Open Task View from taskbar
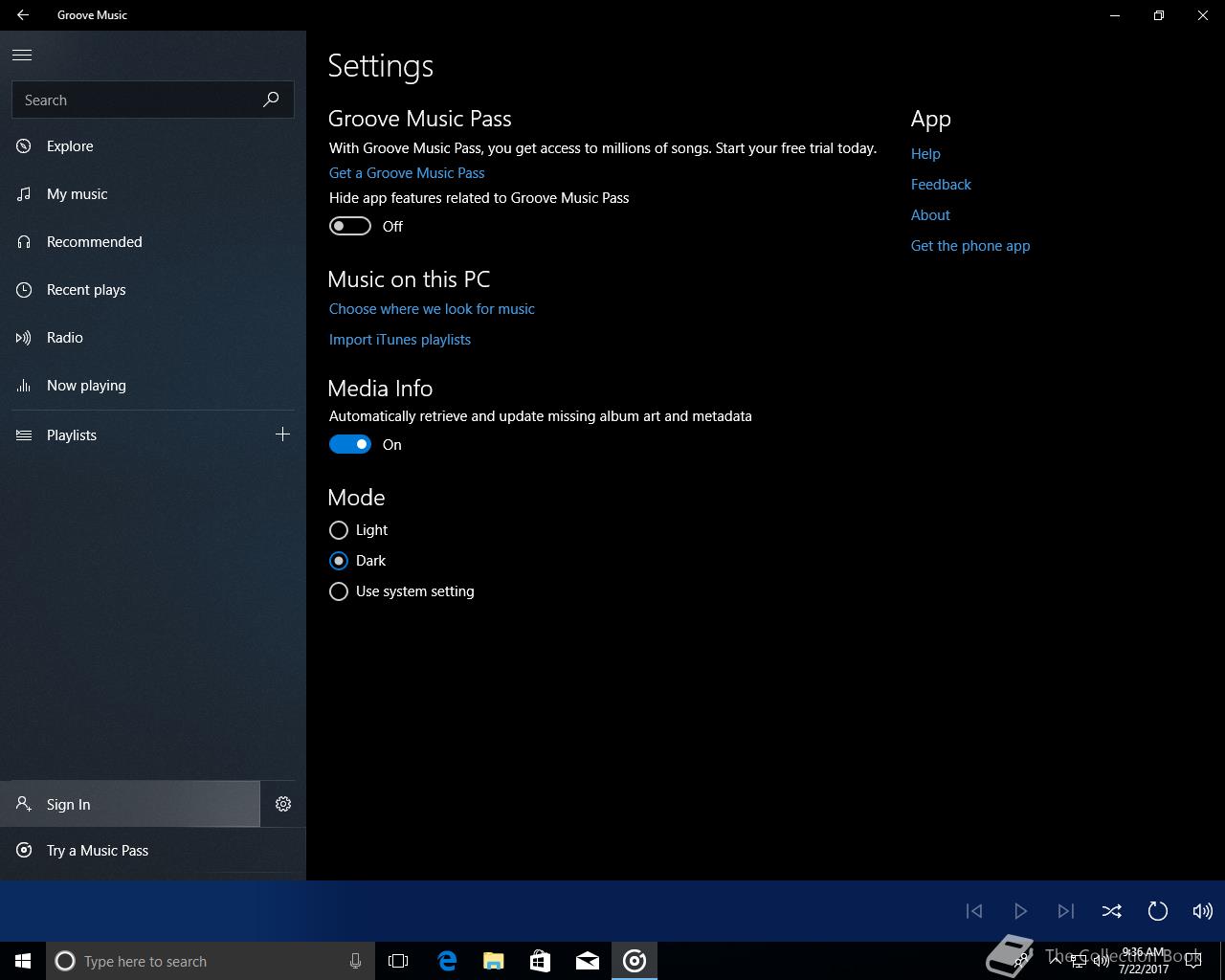 (398, 961)
